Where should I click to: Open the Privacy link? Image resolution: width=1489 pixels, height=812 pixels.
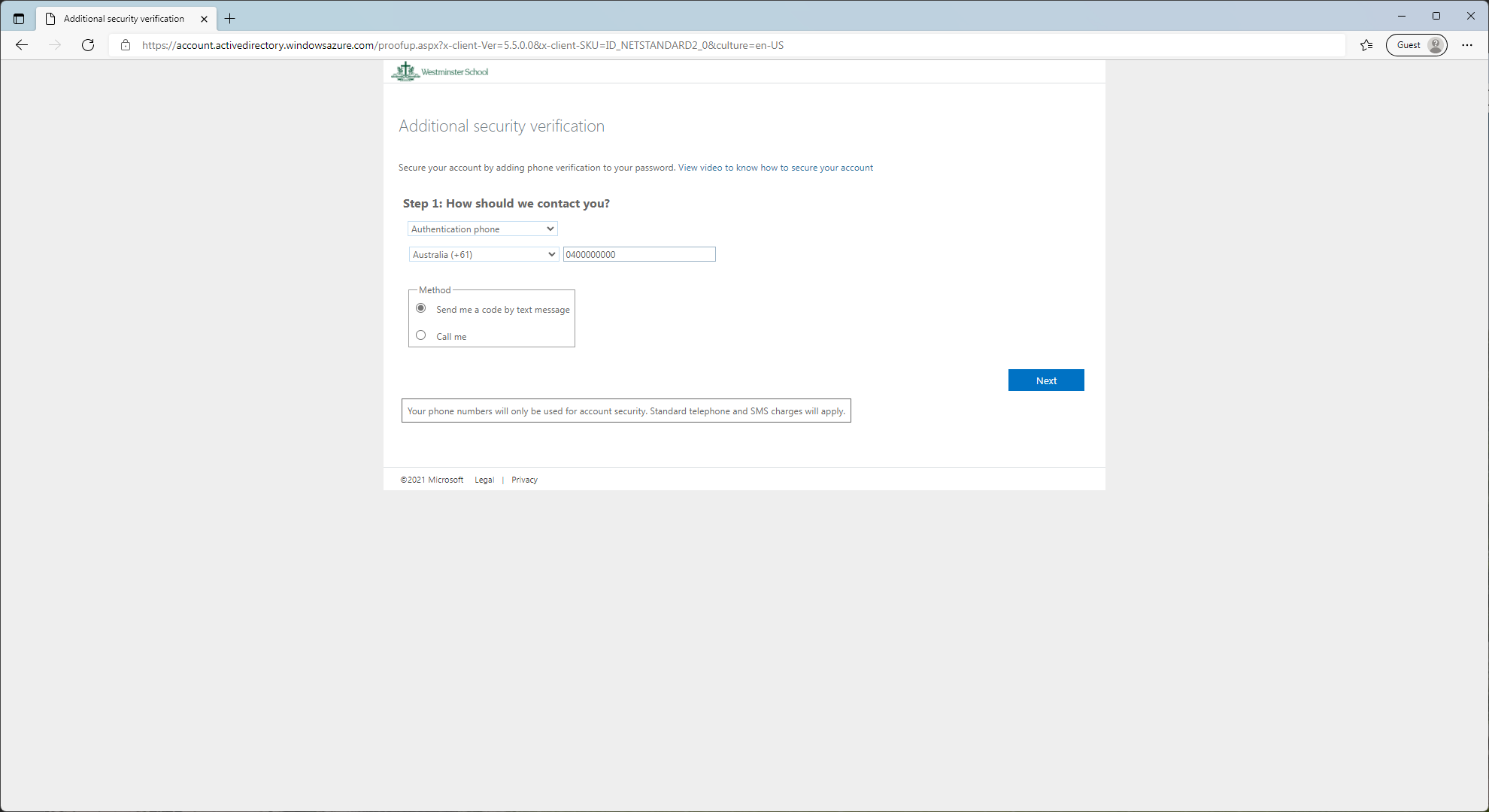[524, 479]
